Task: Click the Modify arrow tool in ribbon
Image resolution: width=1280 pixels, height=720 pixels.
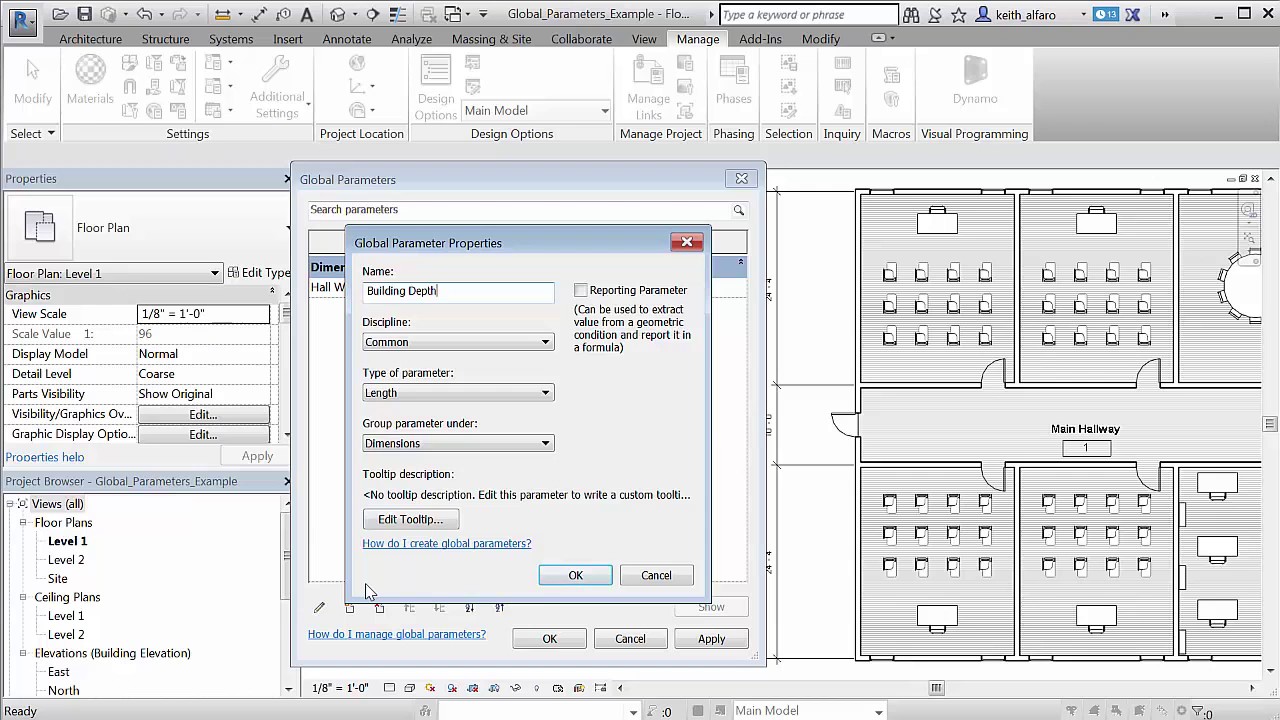Action: 32,79
